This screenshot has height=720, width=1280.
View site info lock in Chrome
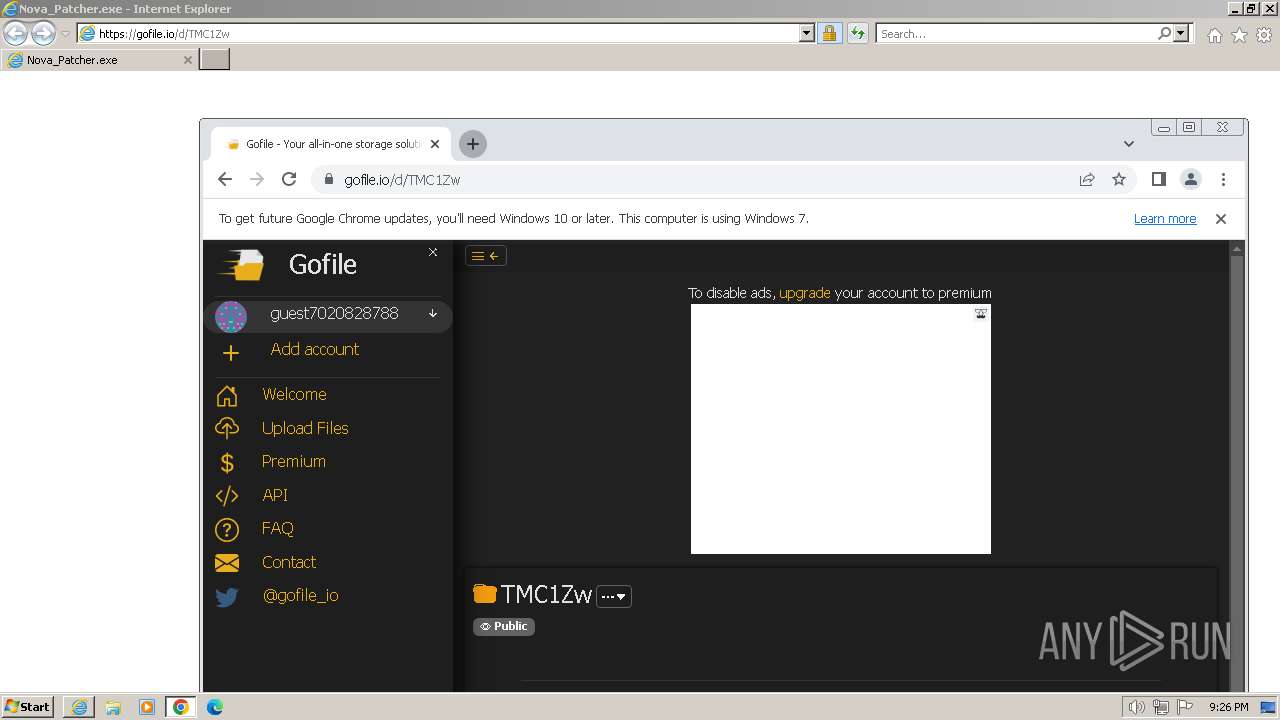tap(327, 180)
